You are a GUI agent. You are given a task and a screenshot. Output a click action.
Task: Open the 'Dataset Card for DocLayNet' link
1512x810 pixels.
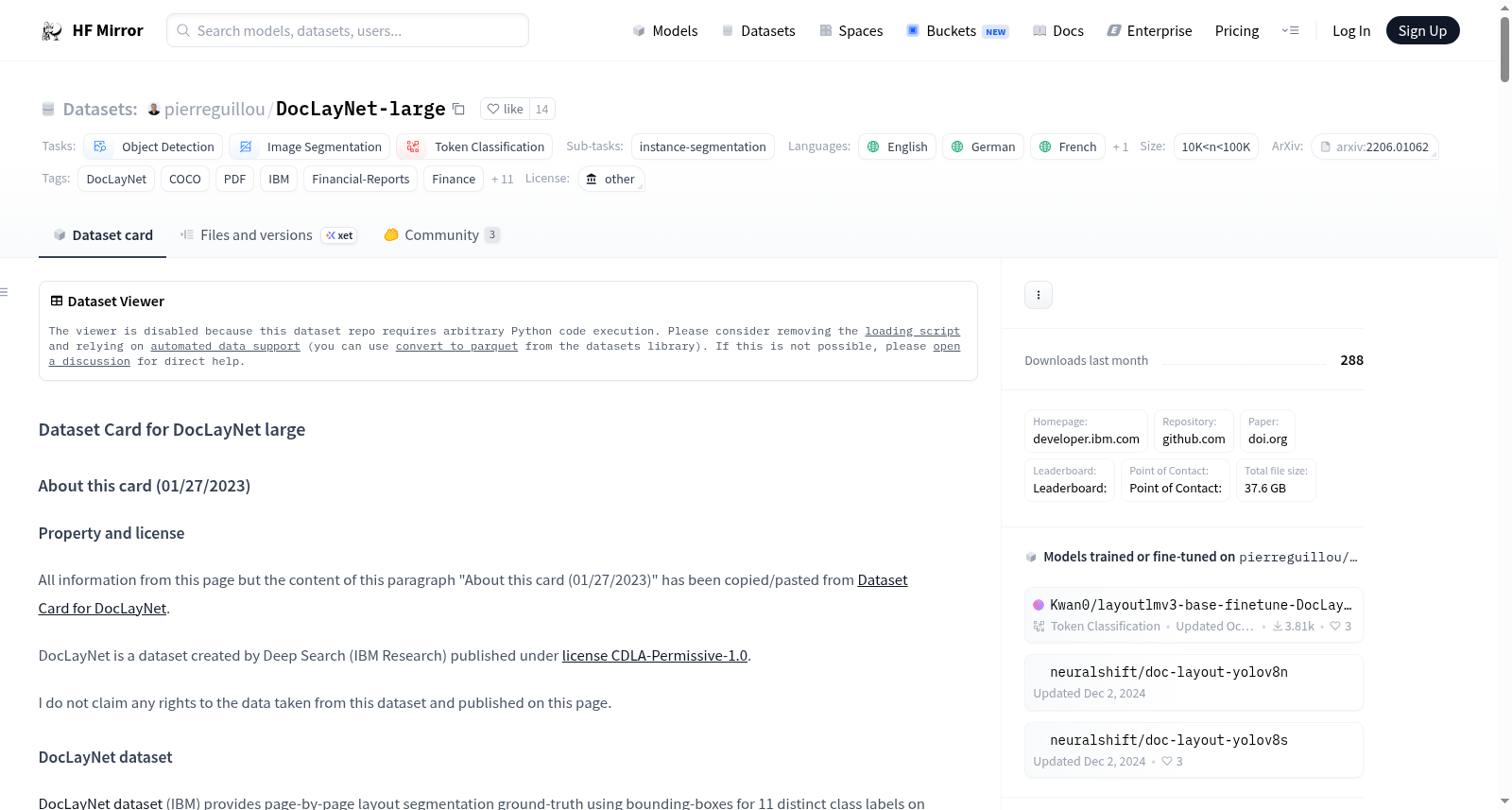click(x=472, y=595)
